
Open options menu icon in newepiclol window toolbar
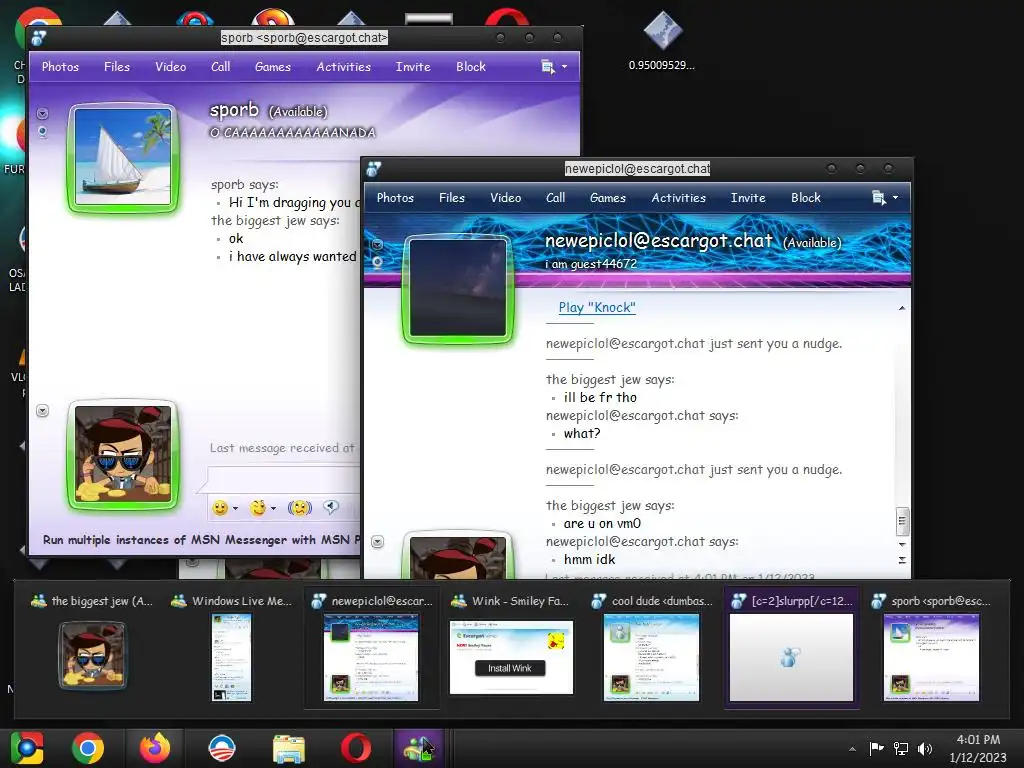pyautogui.click(x=885, y=198)
